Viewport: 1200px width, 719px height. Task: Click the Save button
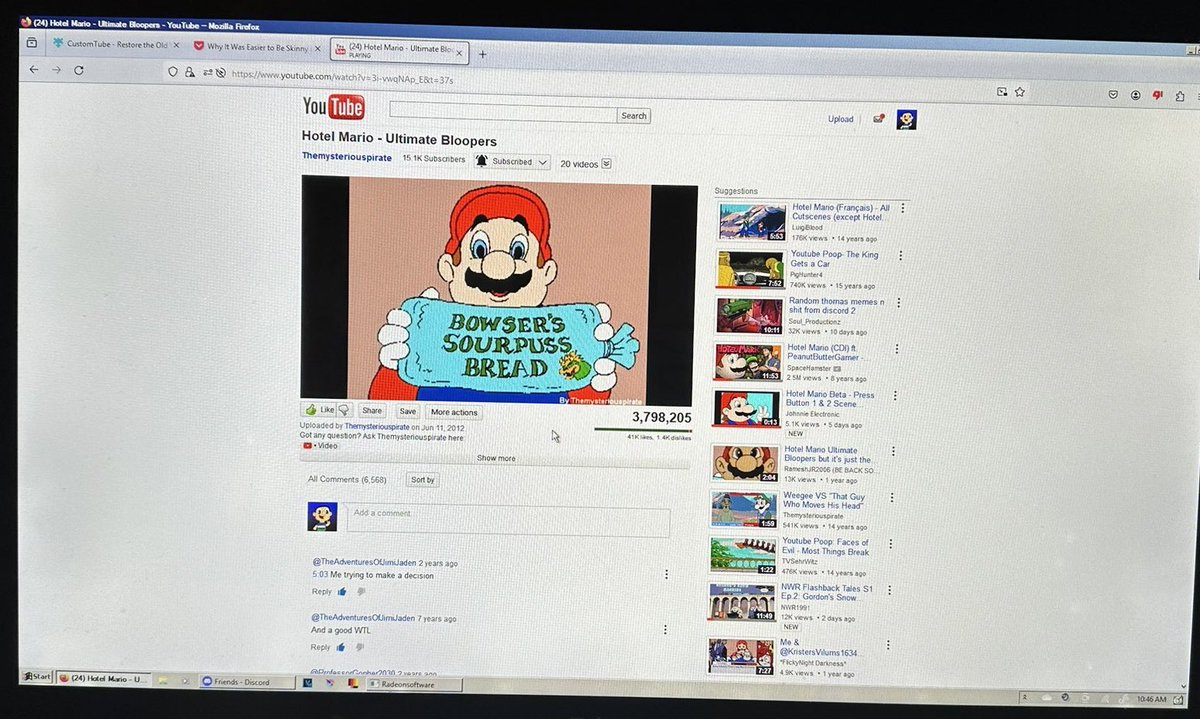coord(407,411)
